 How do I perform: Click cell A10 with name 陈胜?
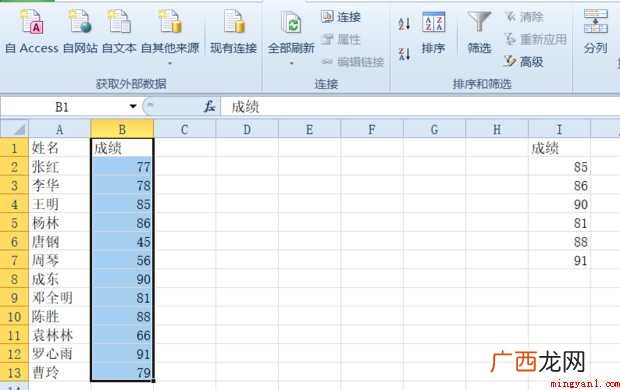pos(59,316)
